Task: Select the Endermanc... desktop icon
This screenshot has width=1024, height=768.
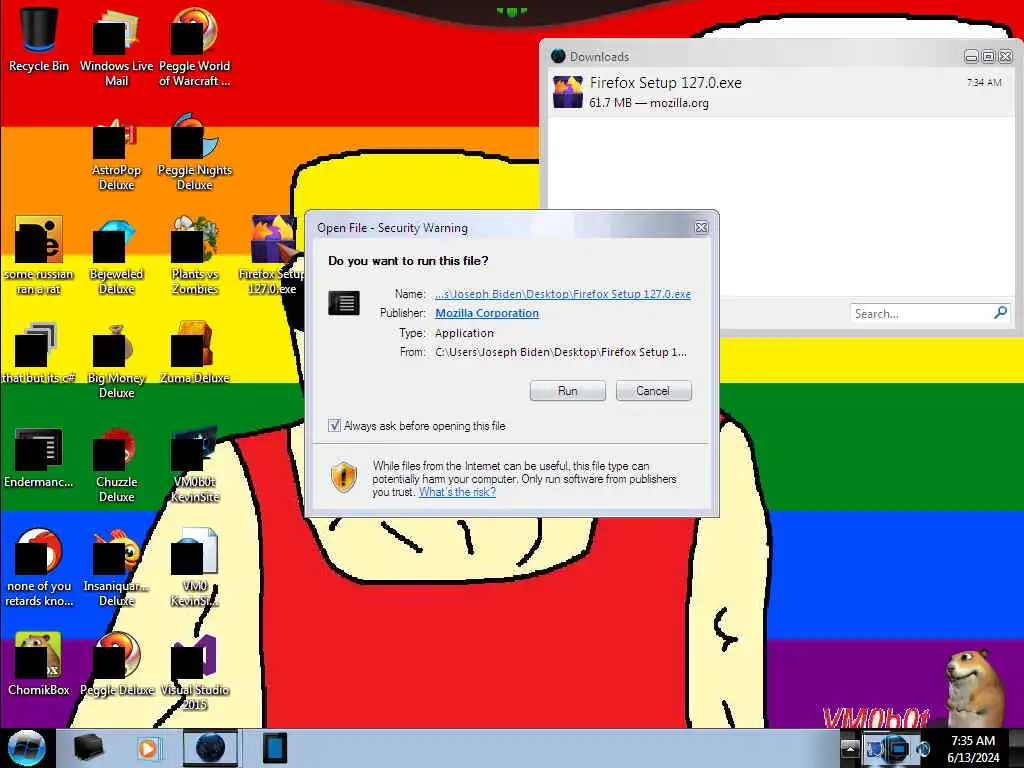Action: (39, 457)
